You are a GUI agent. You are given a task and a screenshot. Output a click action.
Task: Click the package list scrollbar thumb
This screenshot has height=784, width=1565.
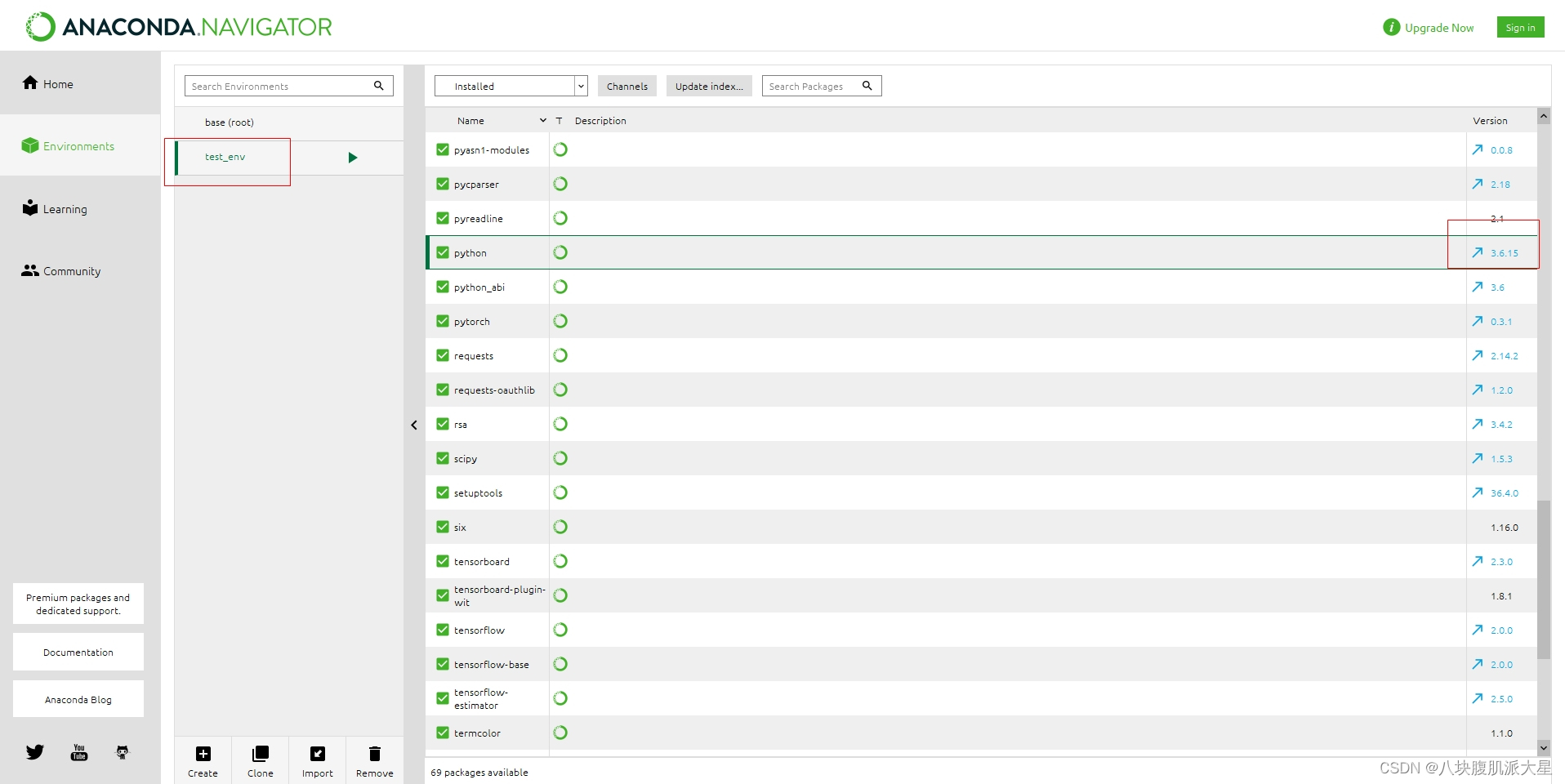(1544, 579)
